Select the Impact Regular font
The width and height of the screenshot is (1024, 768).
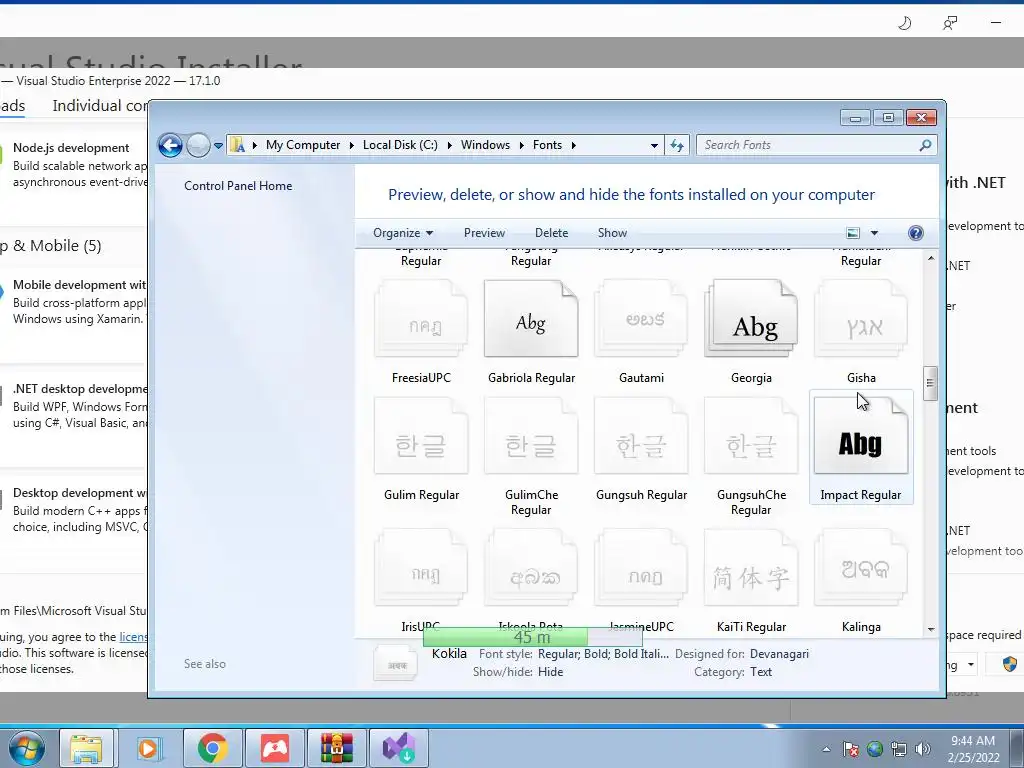pos(861,448)
